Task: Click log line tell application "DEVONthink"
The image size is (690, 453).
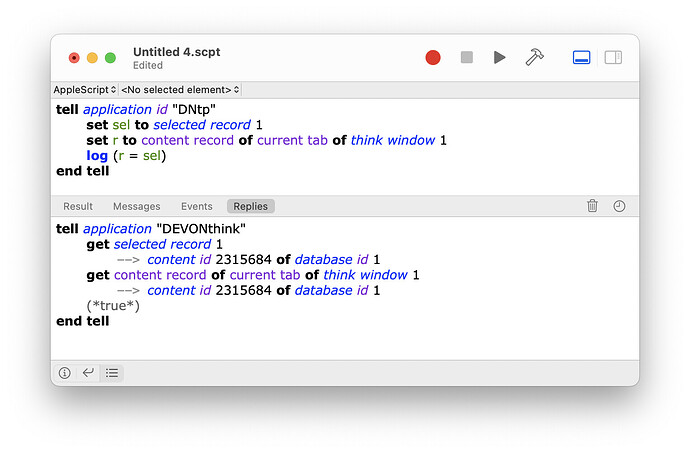Action: (x=150, y=229)
